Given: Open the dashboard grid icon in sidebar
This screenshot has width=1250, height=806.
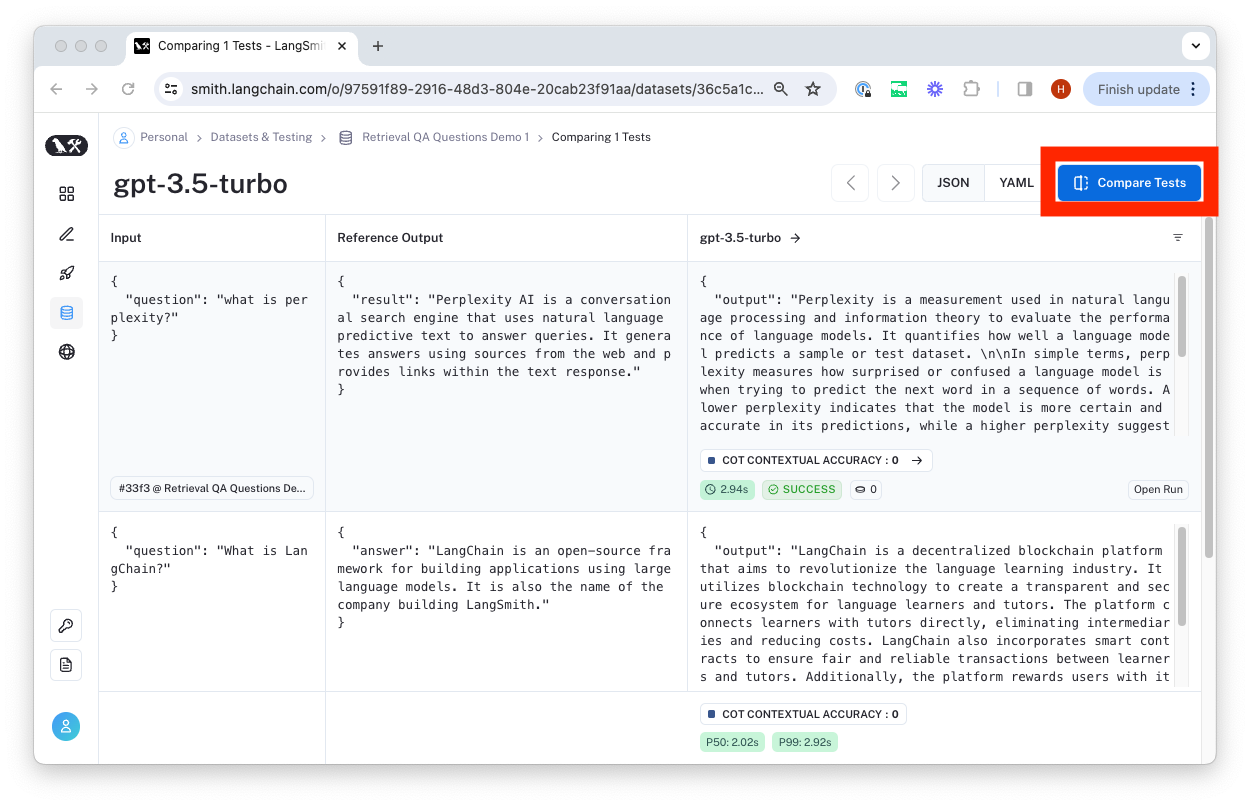Looking at the screenshot, I should point(67,194).
